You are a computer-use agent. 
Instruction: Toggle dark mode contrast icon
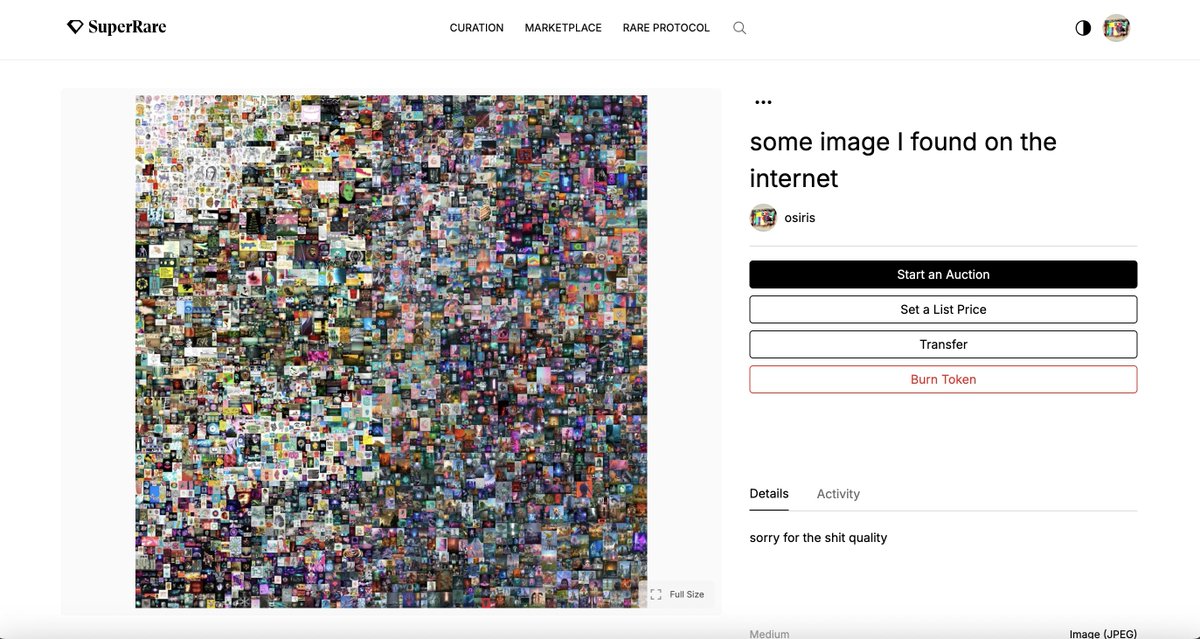[1083, 28]
